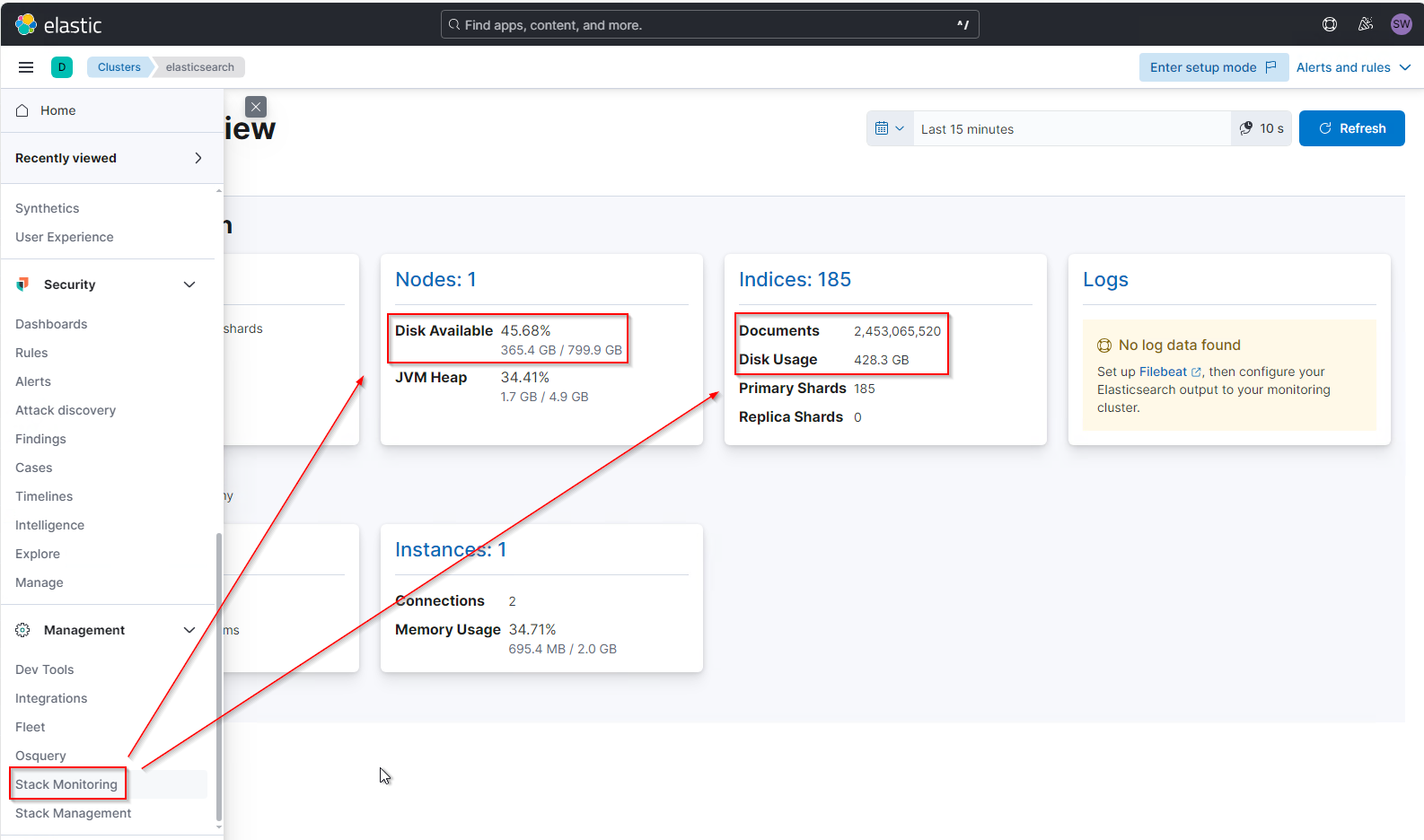Open Synthetics in navigation
The width and height of the screenshot is (1424, 840).
(48, 208)
